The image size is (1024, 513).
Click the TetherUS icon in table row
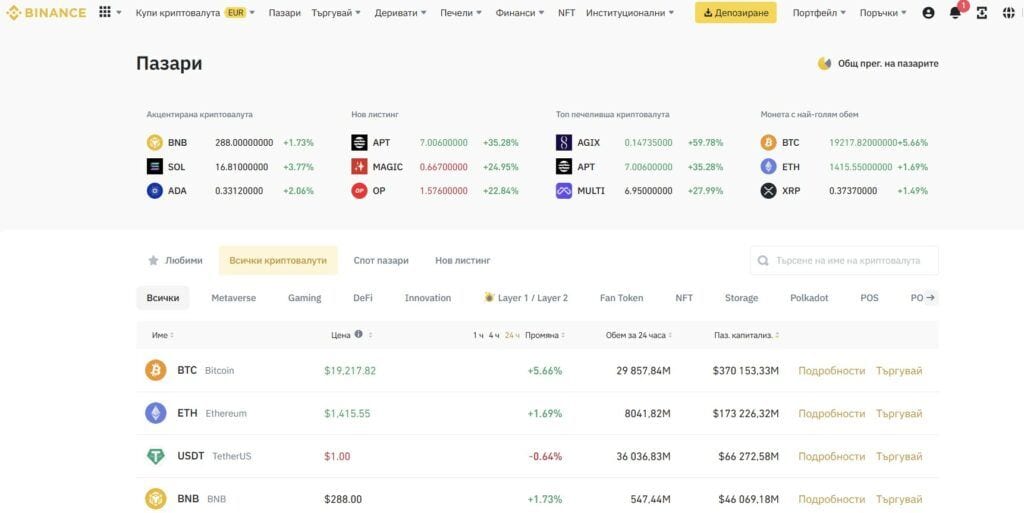[x=155, y=456]
